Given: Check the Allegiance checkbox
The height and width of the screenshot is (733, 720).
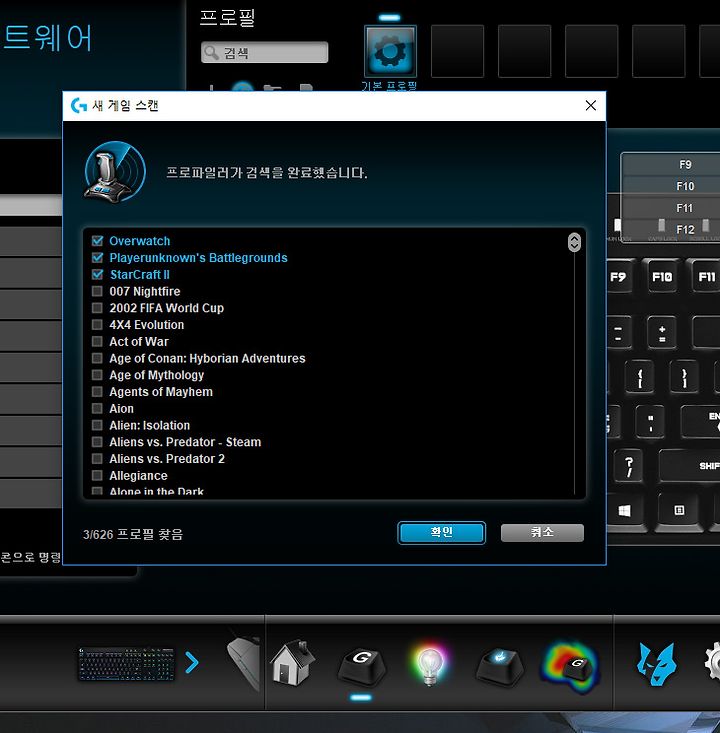Looking at the screenshot, I should coord(97,475).
